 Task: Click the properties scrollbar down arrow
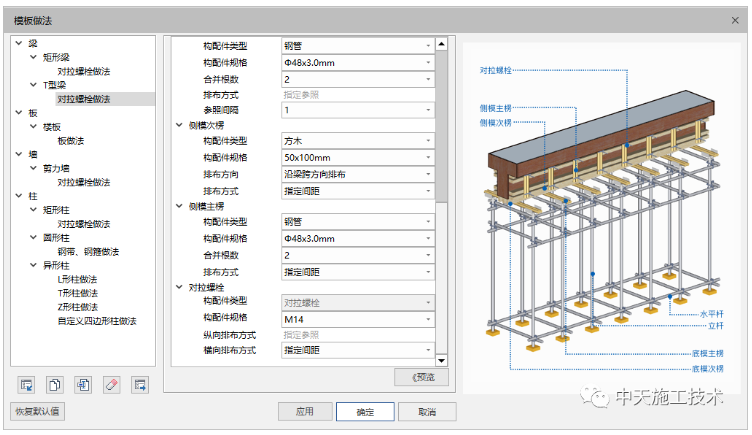point(441,360)
